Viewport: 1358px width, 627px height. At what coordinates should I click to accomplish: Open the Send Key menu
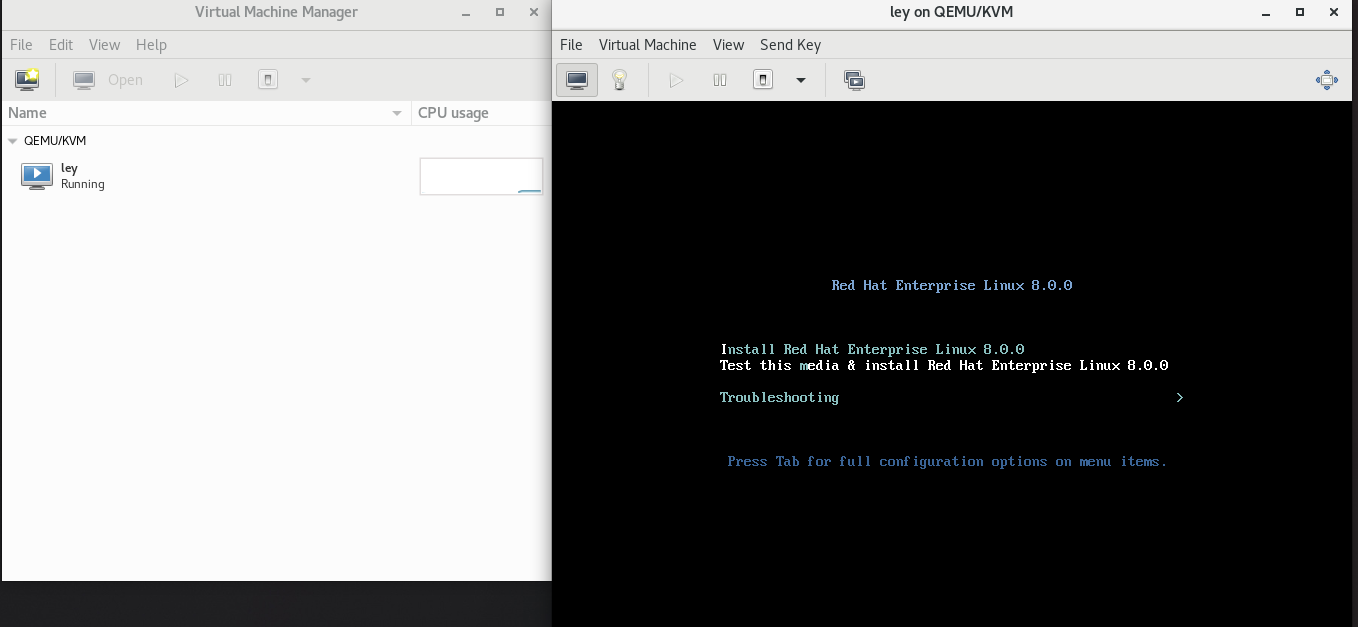[x=789, y=45]
